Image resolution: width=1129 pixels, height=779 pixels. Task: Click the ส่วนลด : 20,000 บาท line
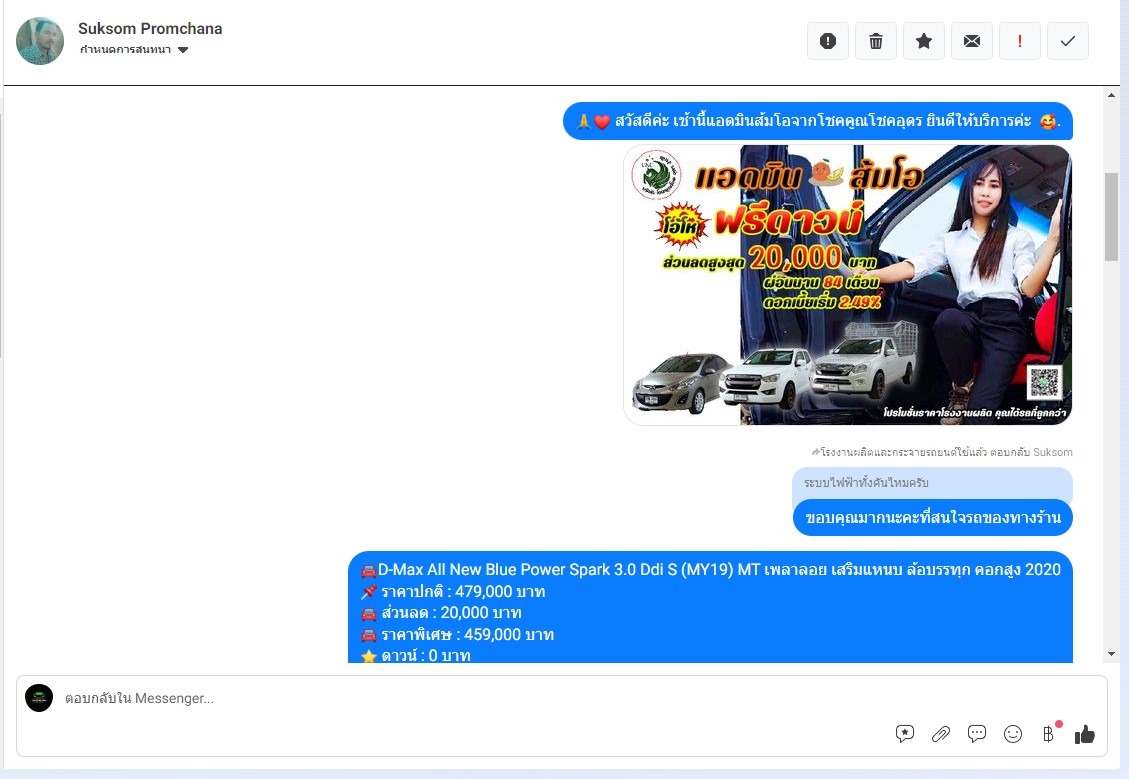coord(441,613)
